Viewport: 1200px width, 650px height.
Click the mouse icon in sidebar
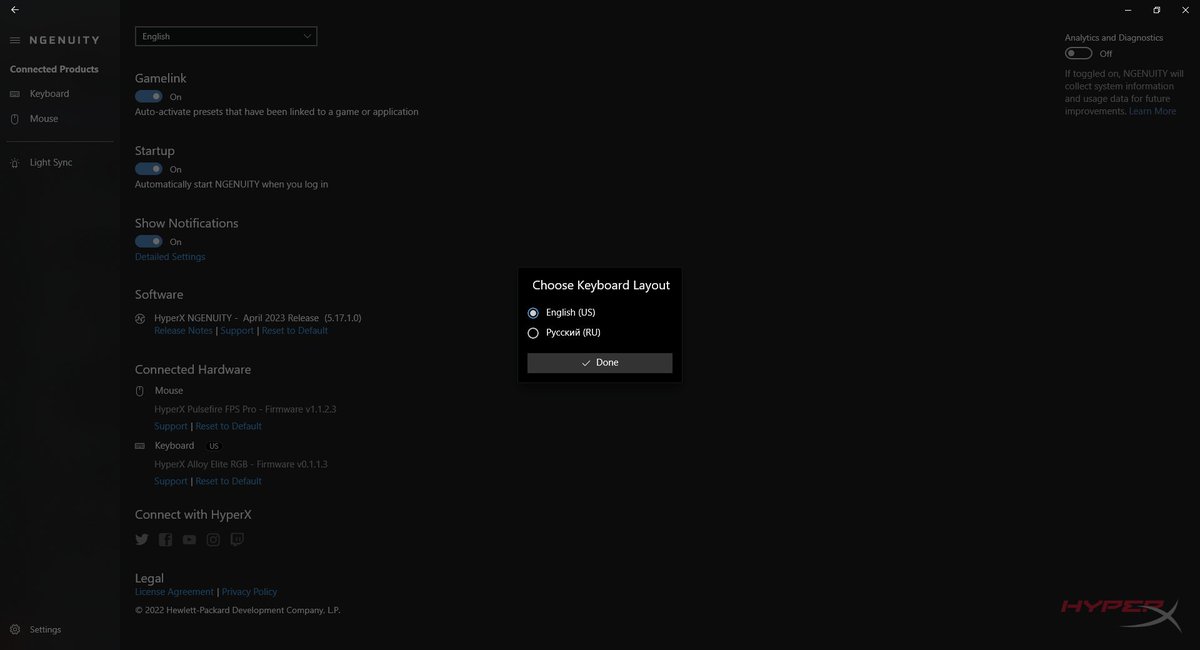15,119
